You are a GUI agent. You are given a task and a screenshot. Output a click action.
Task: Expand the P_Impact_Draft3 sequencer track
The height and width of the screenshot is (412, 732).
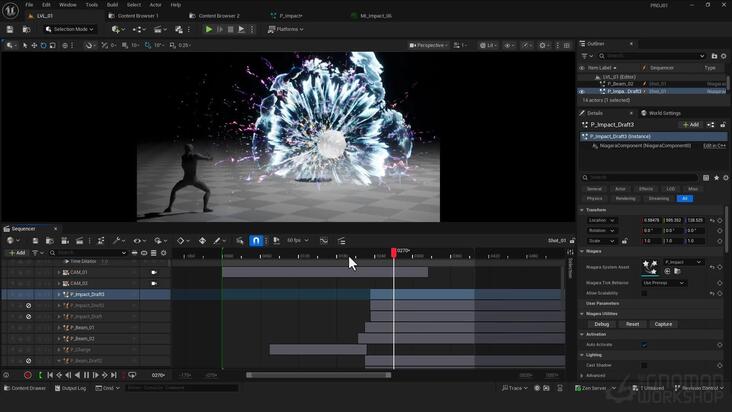(x=59, y=294)
